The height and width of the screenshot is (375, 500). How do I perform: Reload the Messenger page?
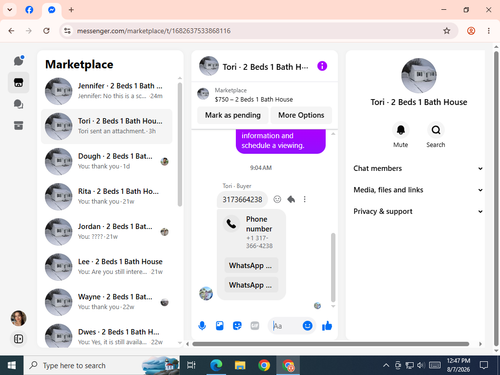(46, 31)
